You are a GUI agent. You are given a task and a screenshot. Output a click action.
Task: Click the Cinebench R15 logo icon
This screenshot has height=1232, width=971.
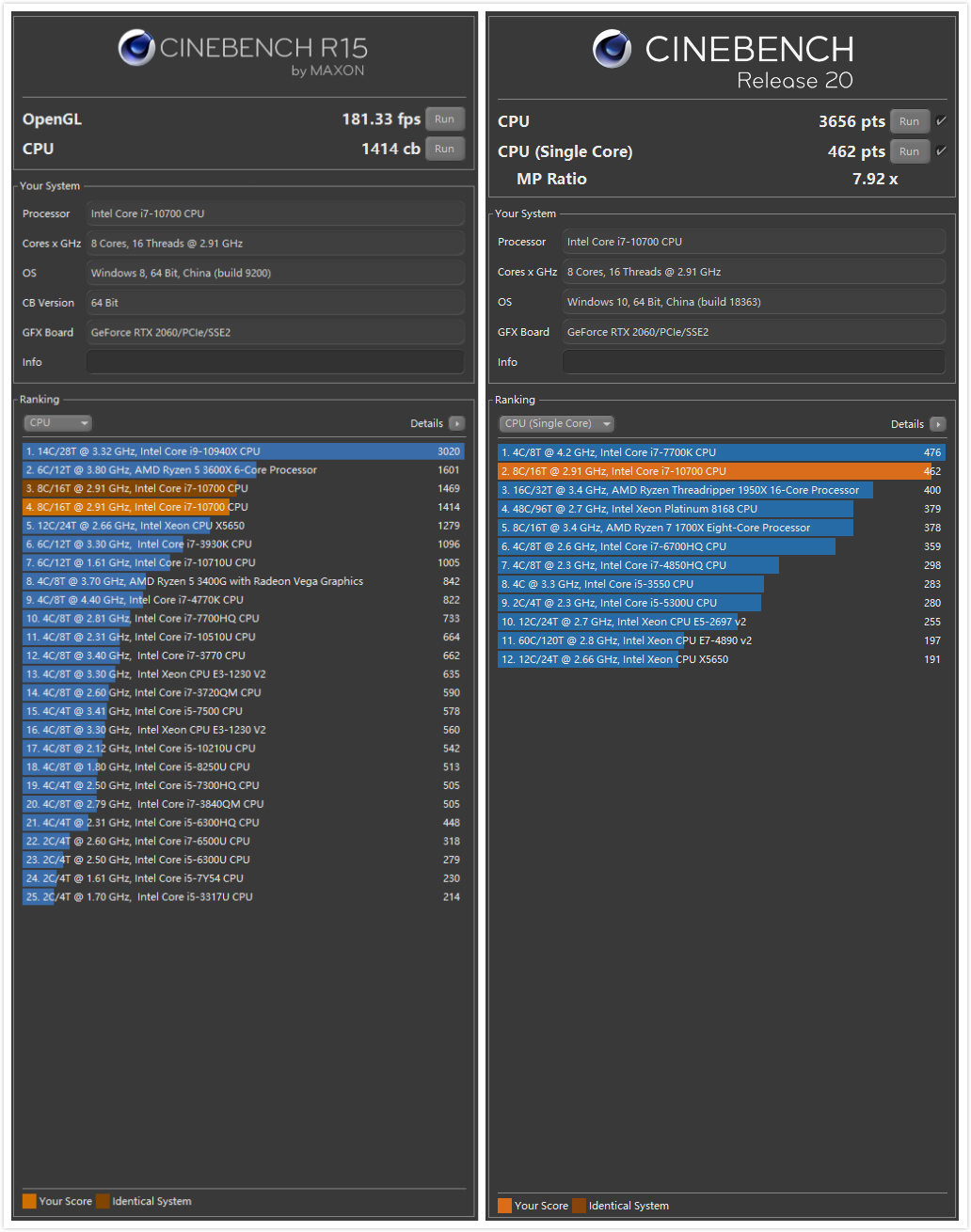tap(136, 48)
